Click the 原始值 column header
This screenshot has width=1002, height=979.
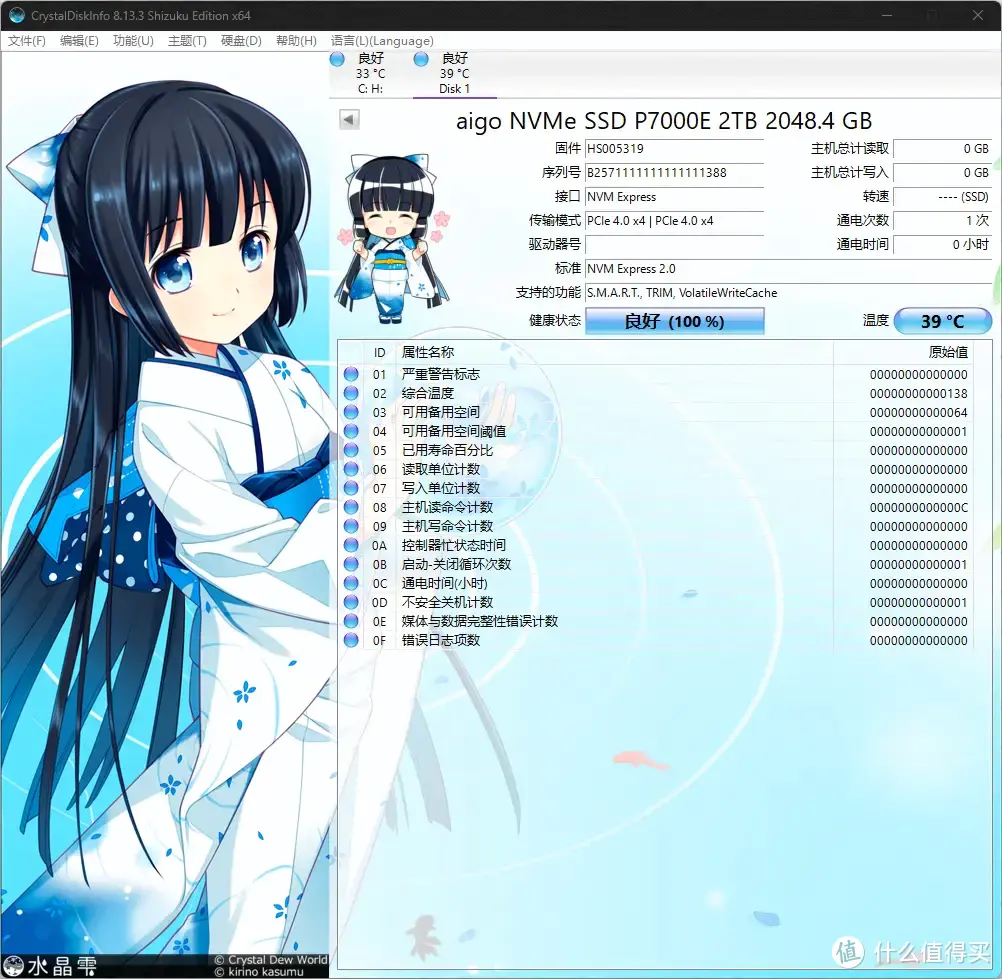(x=904, y=353)
